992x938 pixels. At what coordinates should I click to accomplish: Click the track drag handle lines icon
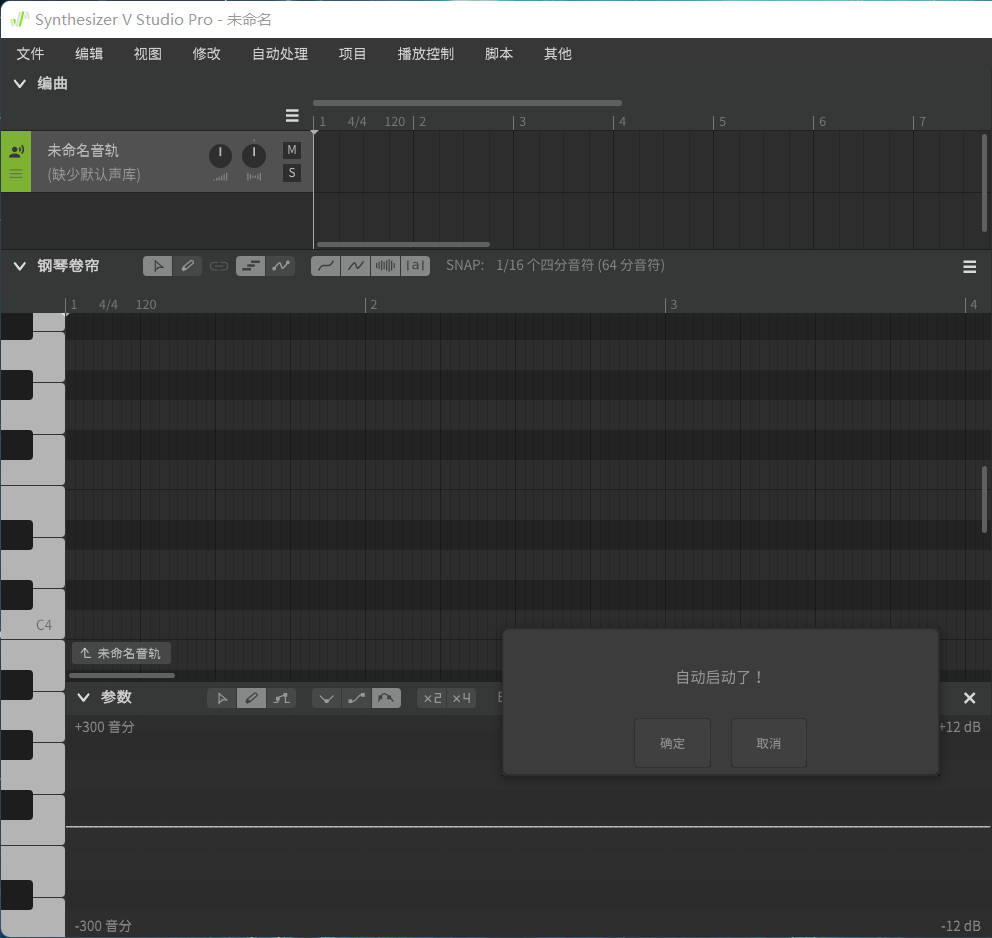[x=16, y=173]
